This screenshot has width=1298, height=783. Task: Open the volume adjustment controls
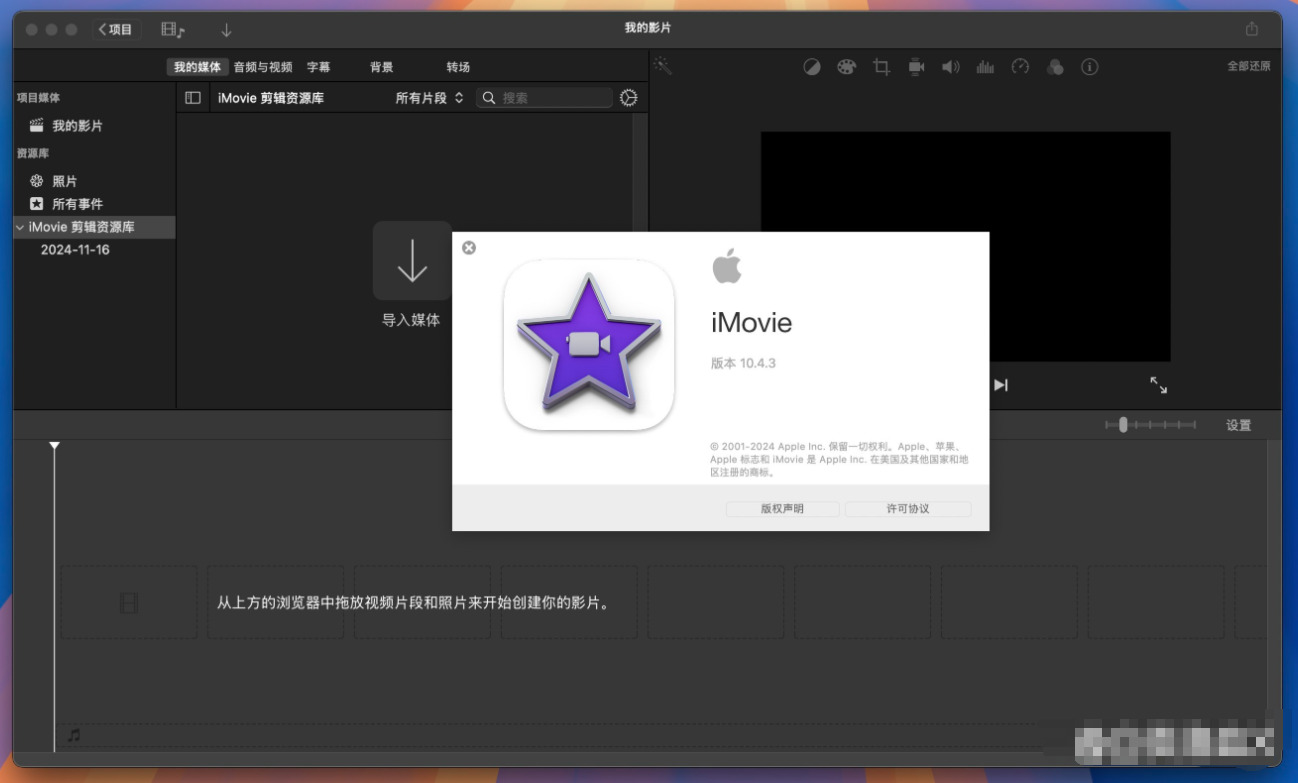tap(950, 67)
